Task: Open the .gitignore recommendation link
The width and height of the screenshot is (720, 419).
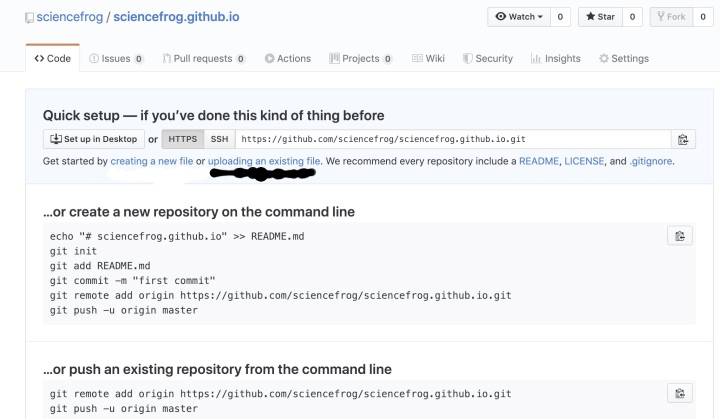Action: (651, 161)
